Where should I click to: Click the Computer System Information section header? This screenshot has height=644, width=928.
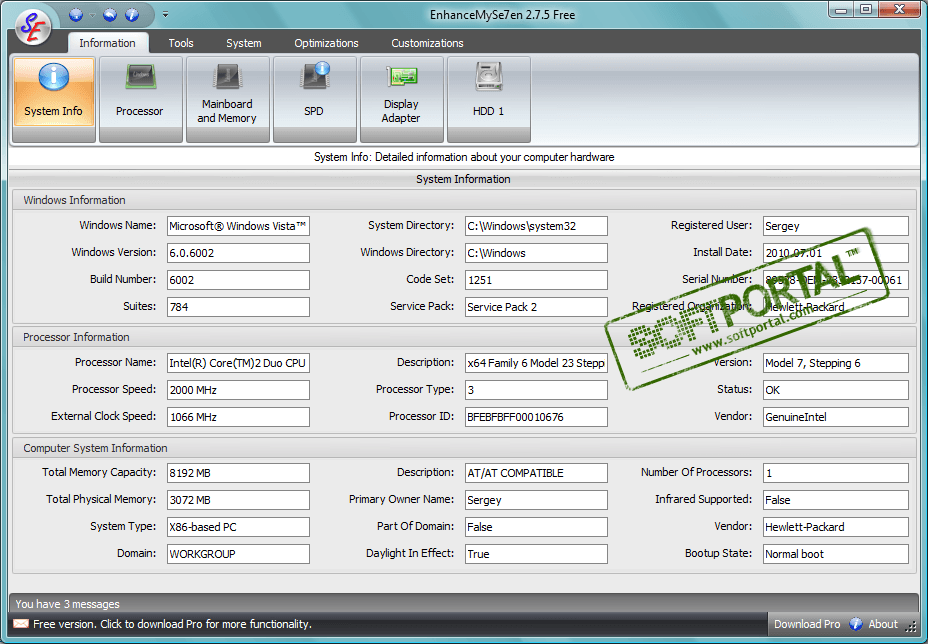click(x=464, y=448)
